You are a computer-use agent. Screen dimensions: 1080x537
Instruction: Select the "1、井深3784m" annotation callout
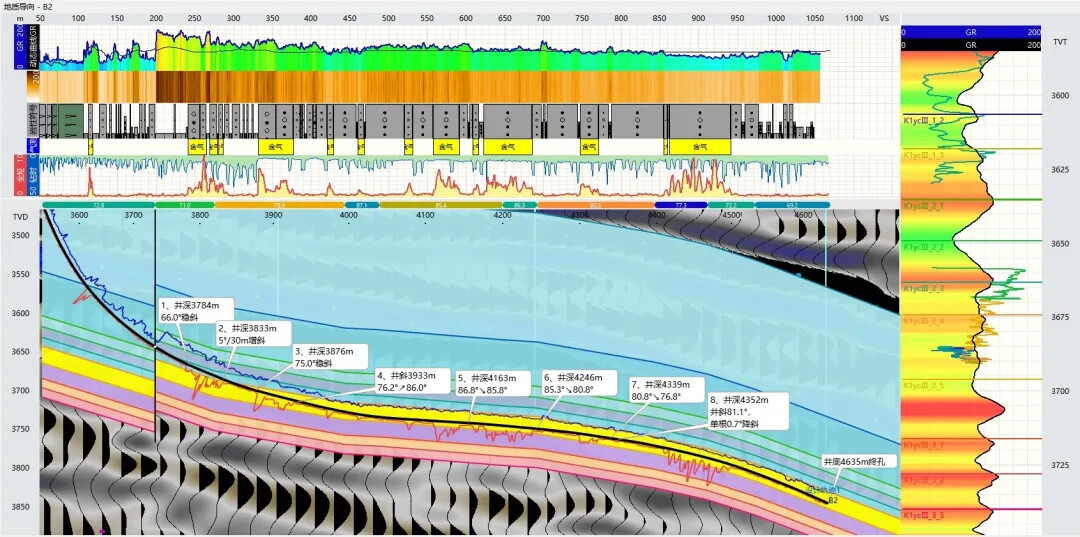(196, 309)
